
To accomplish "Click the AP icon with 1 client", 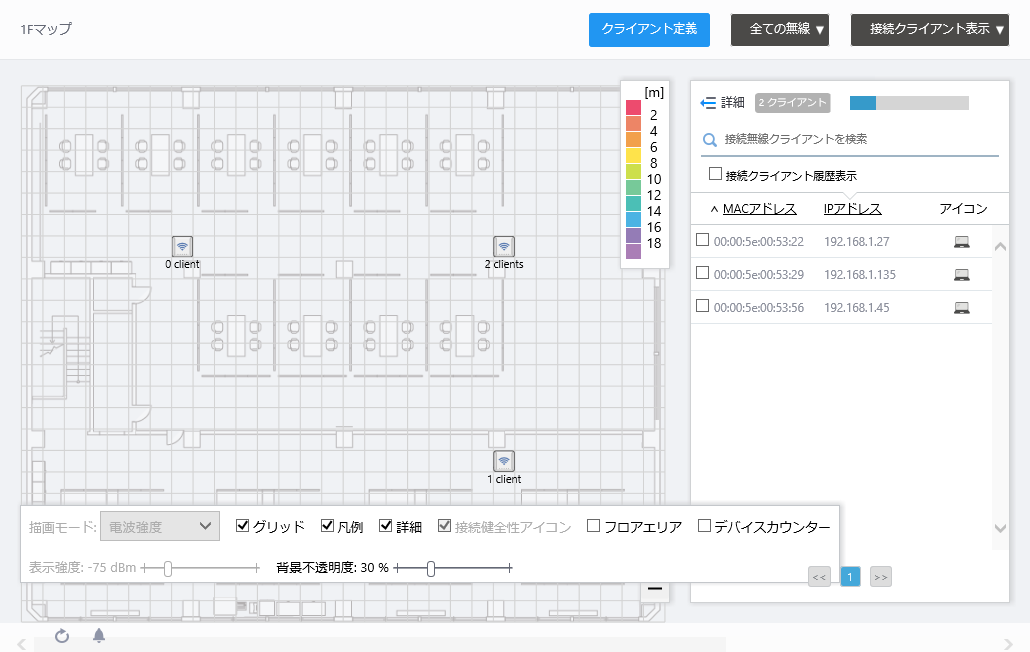I will pyautogui.click(x=504, y=461).
